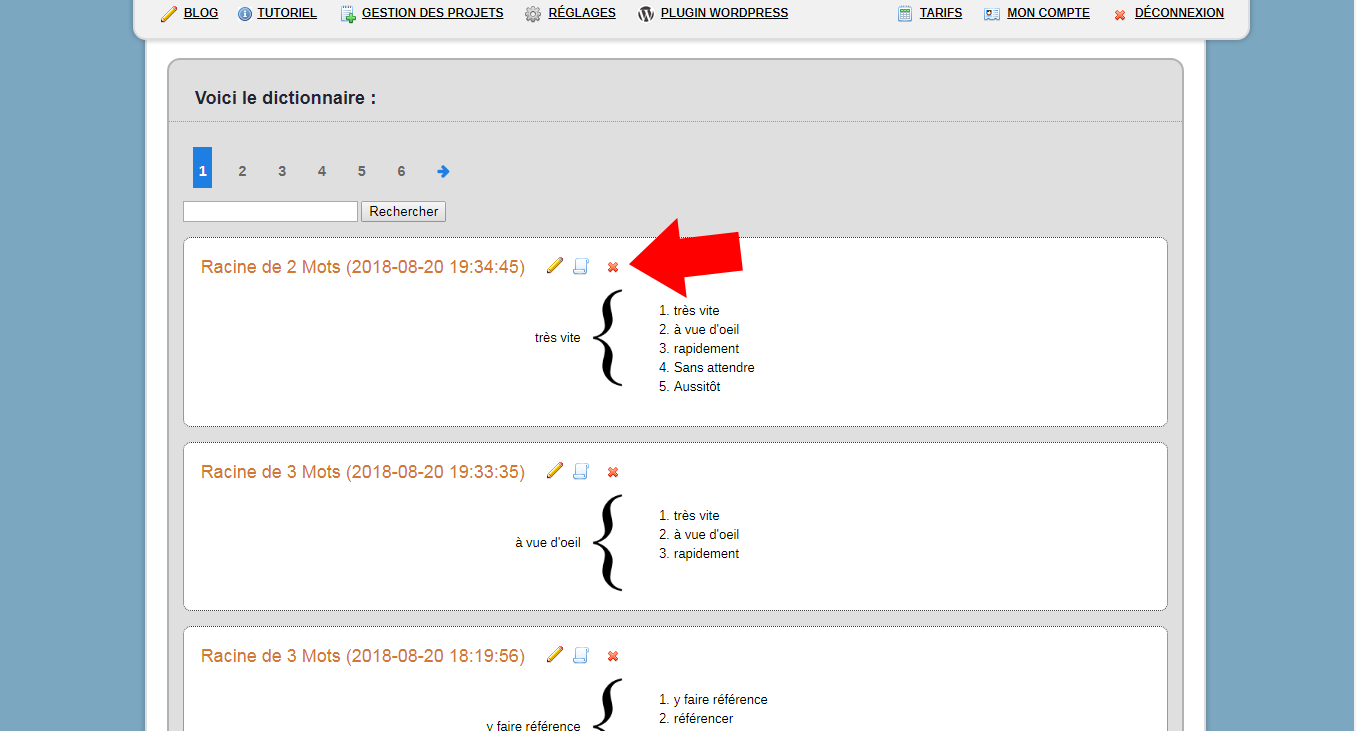Go to dictionary page 4

[x=322, y=171]
